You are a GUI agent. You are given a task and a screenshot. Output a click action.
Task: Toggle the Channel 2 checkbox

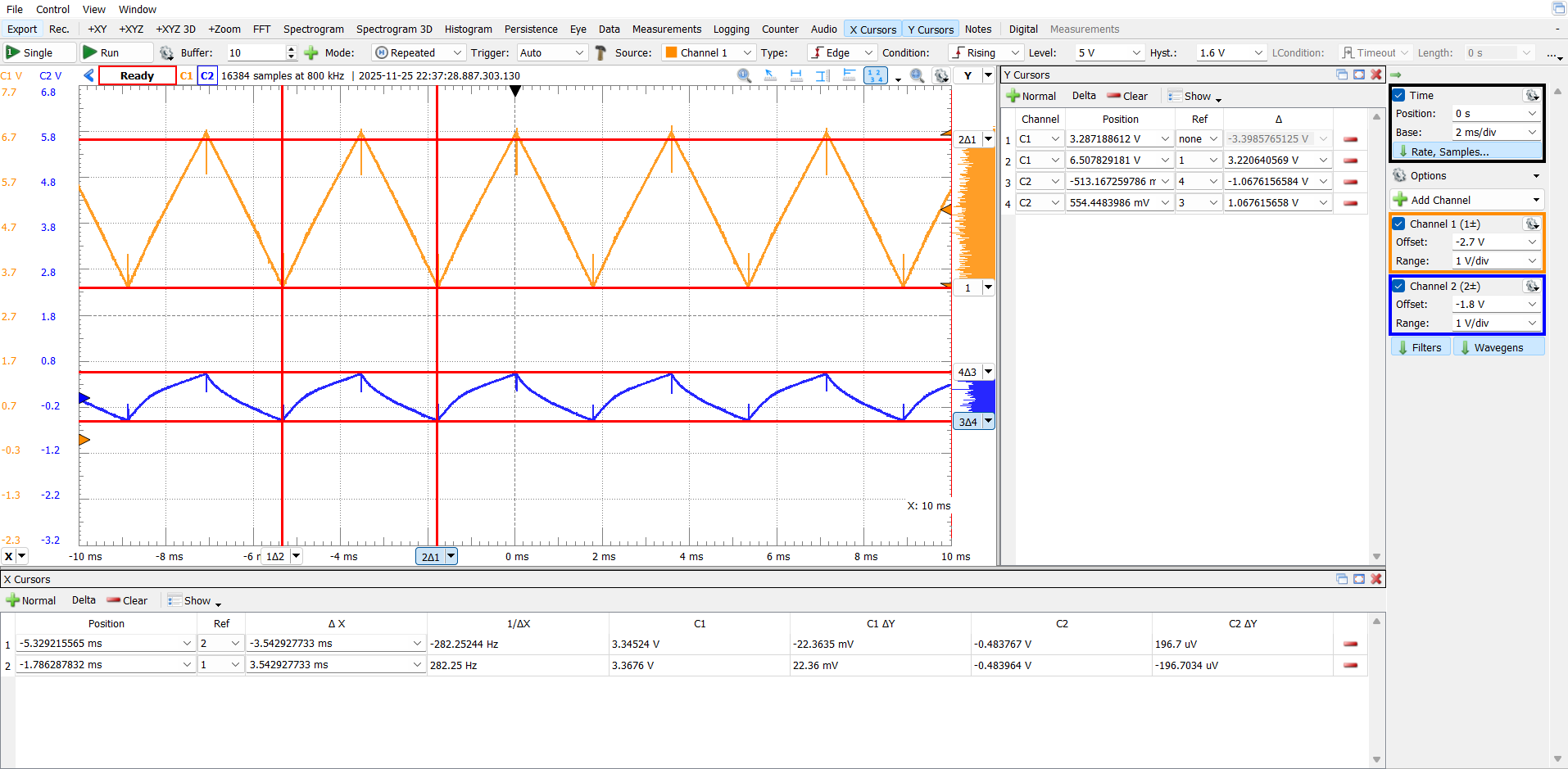click(1399, 286)
